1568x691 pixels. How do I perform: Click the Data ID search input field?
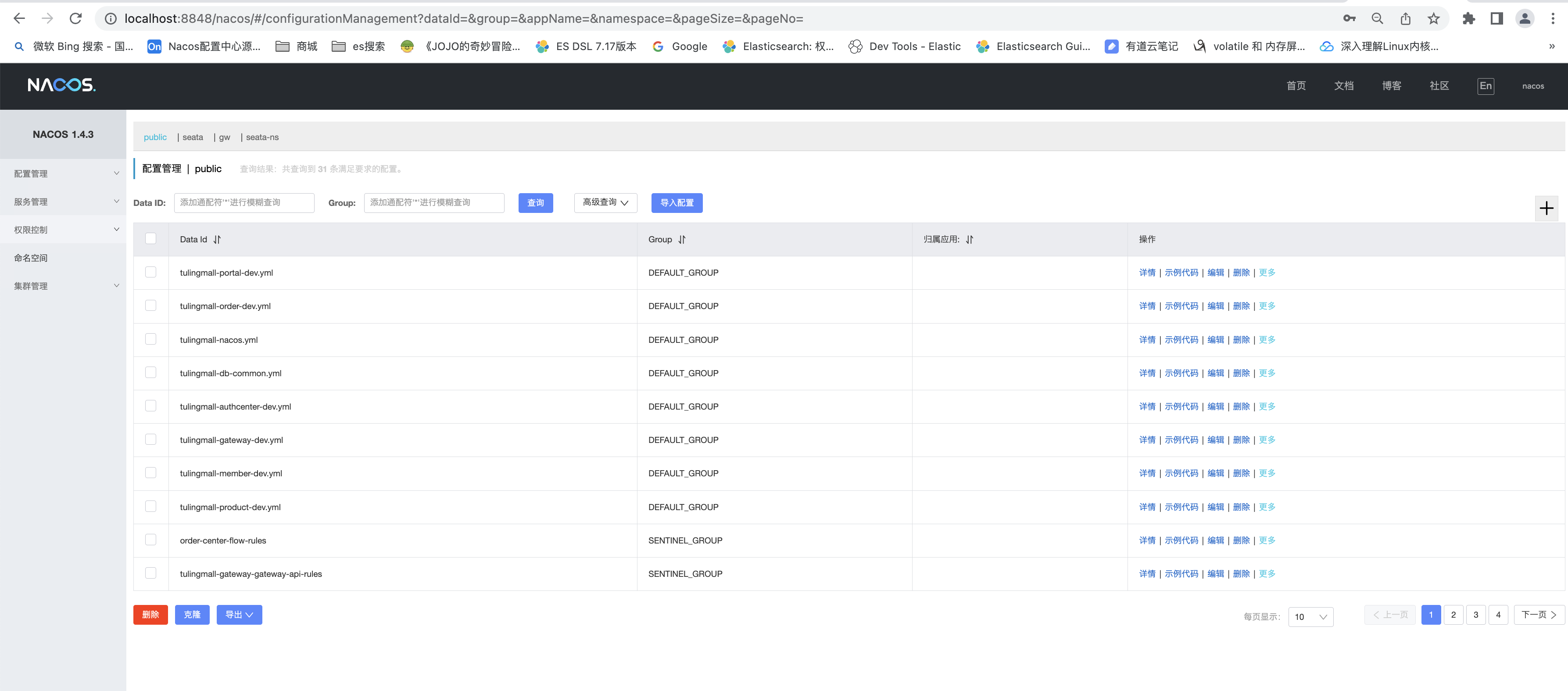click(x=244, y=203)
